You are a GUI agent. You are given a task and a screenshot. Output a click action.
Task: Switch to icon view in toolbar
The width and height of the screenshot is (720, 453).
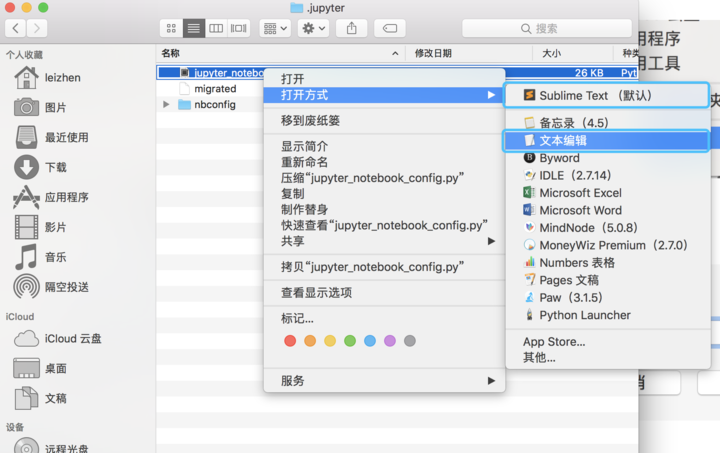[171, 28]
